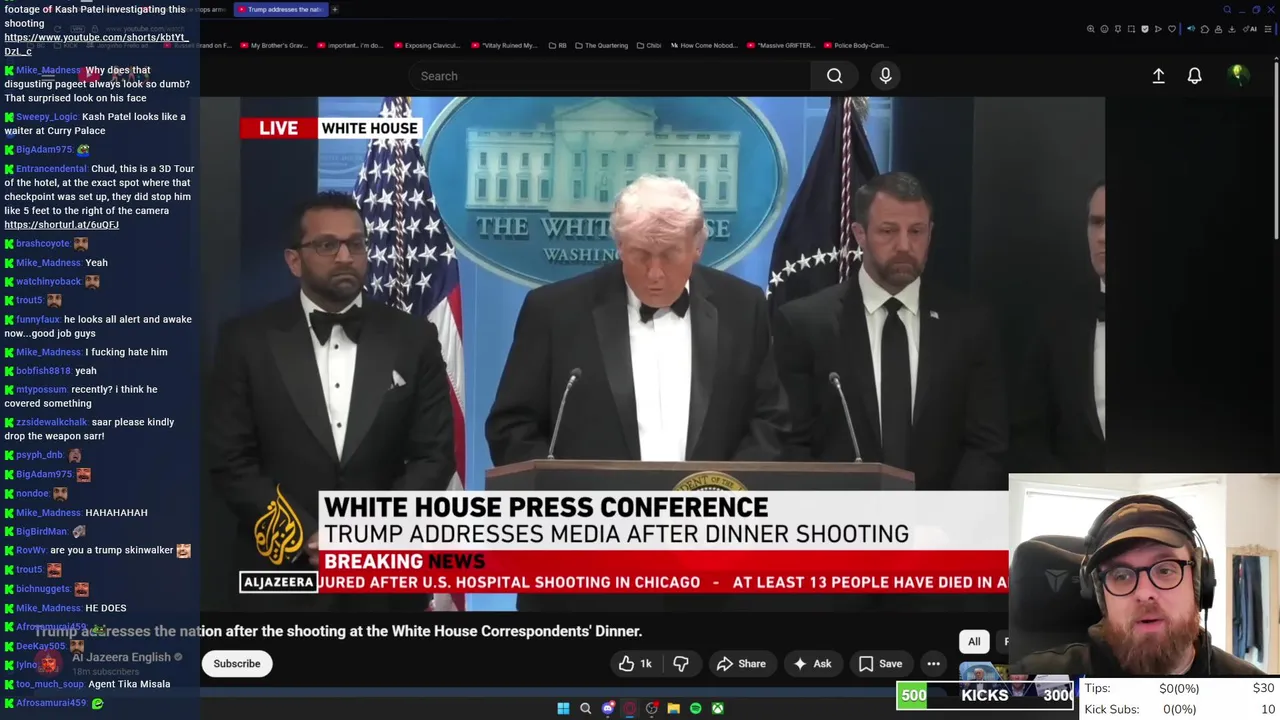Click the browser heart bookmark icon
The height and width of the screenshot is (720, 1280).
pos(1172,29)
